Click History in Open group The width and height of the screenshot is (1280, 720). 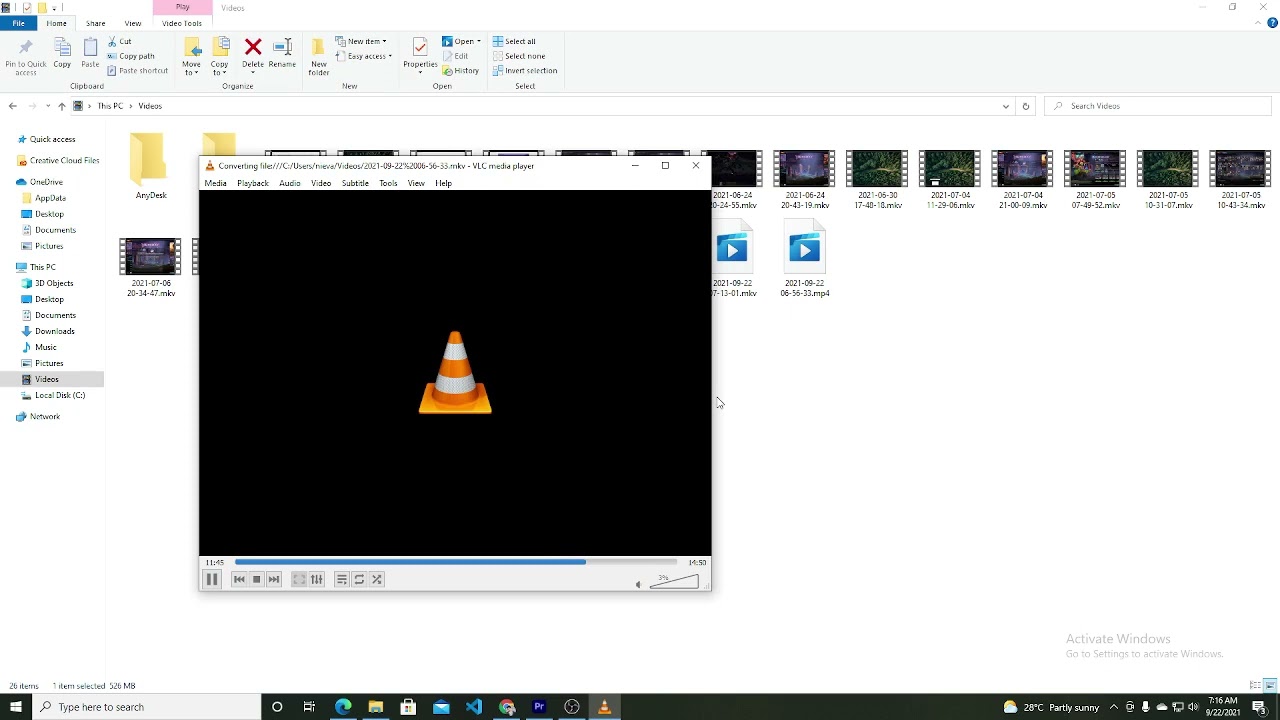461,71
